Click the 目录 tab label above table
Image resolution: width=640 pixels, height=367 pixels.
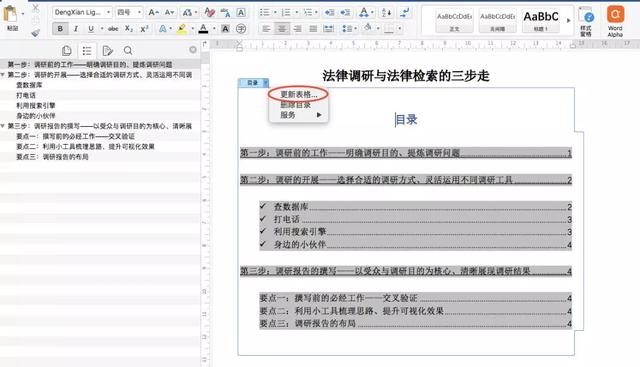point(252,83)
